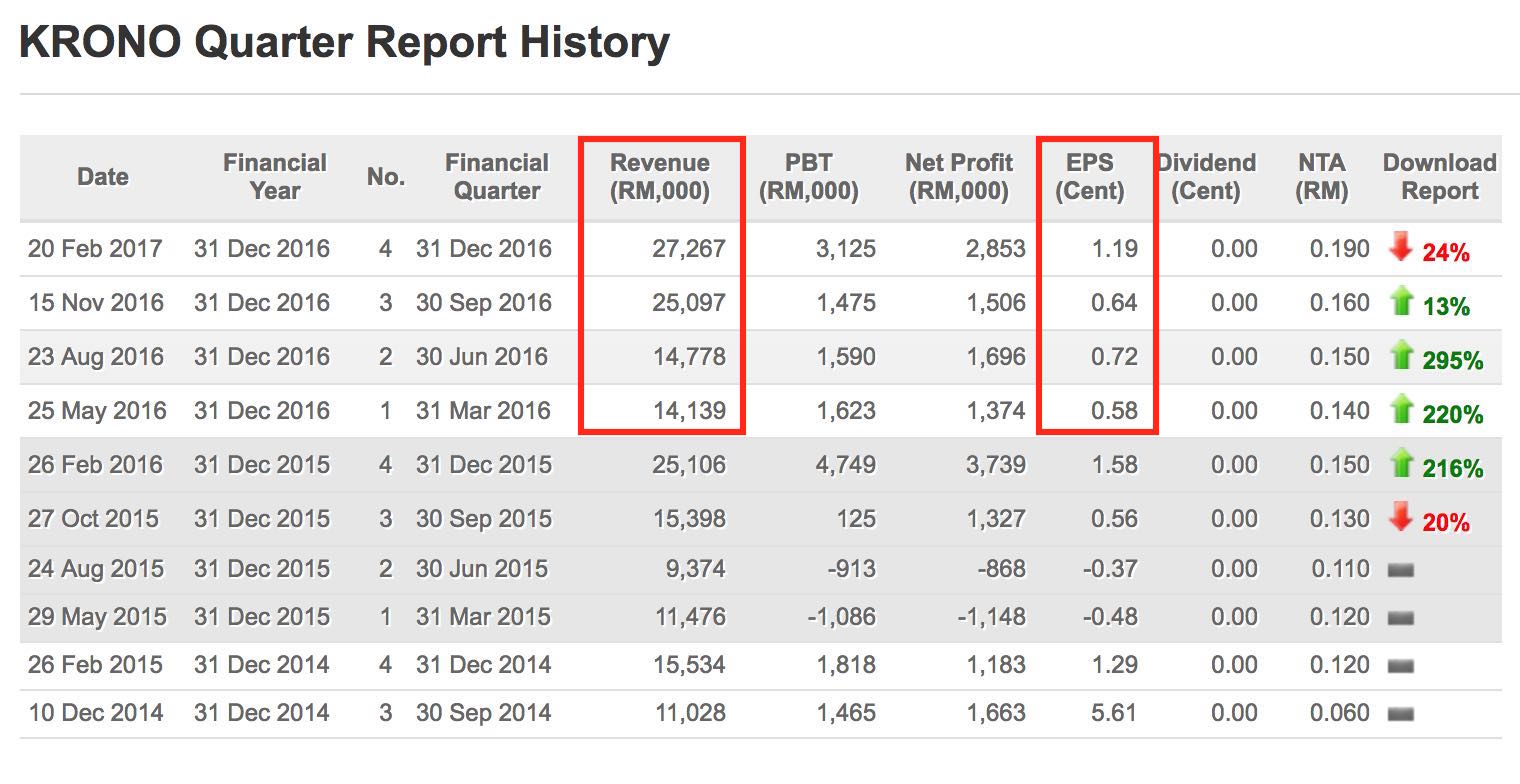
Task: Click PBT value -1,086
Action: pyautogui.click(x=842, y=617)
